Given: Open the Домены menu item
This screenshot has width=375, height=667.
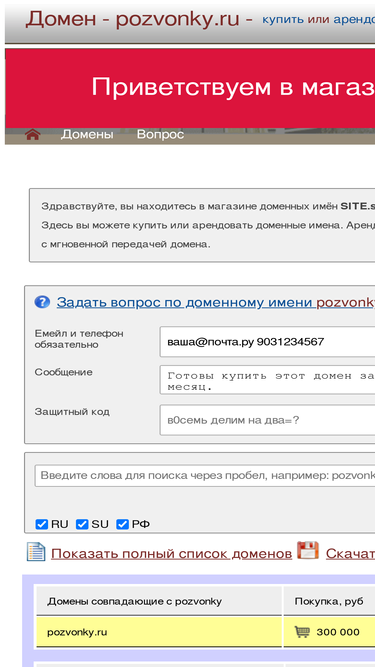Looking at the screenshot, I should [87, 134].
